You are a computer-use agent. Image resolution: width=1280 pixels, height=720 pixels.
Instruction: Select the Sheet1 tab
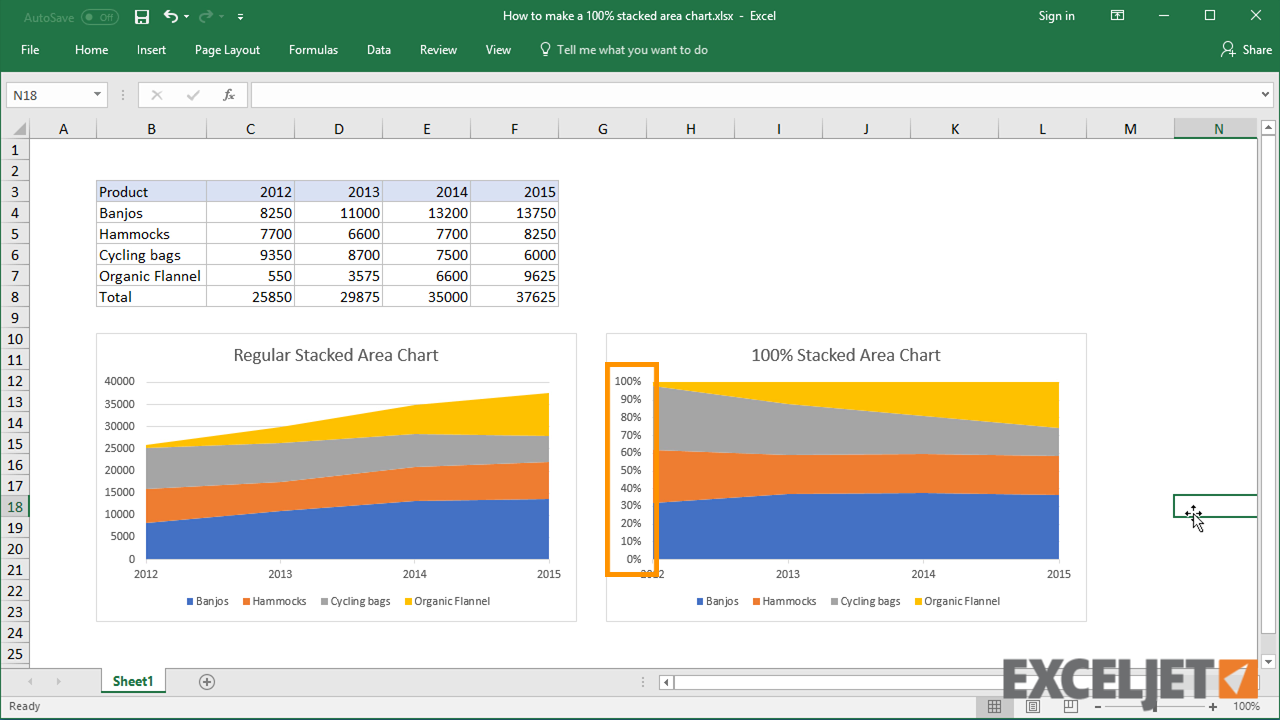coord(133,682)
